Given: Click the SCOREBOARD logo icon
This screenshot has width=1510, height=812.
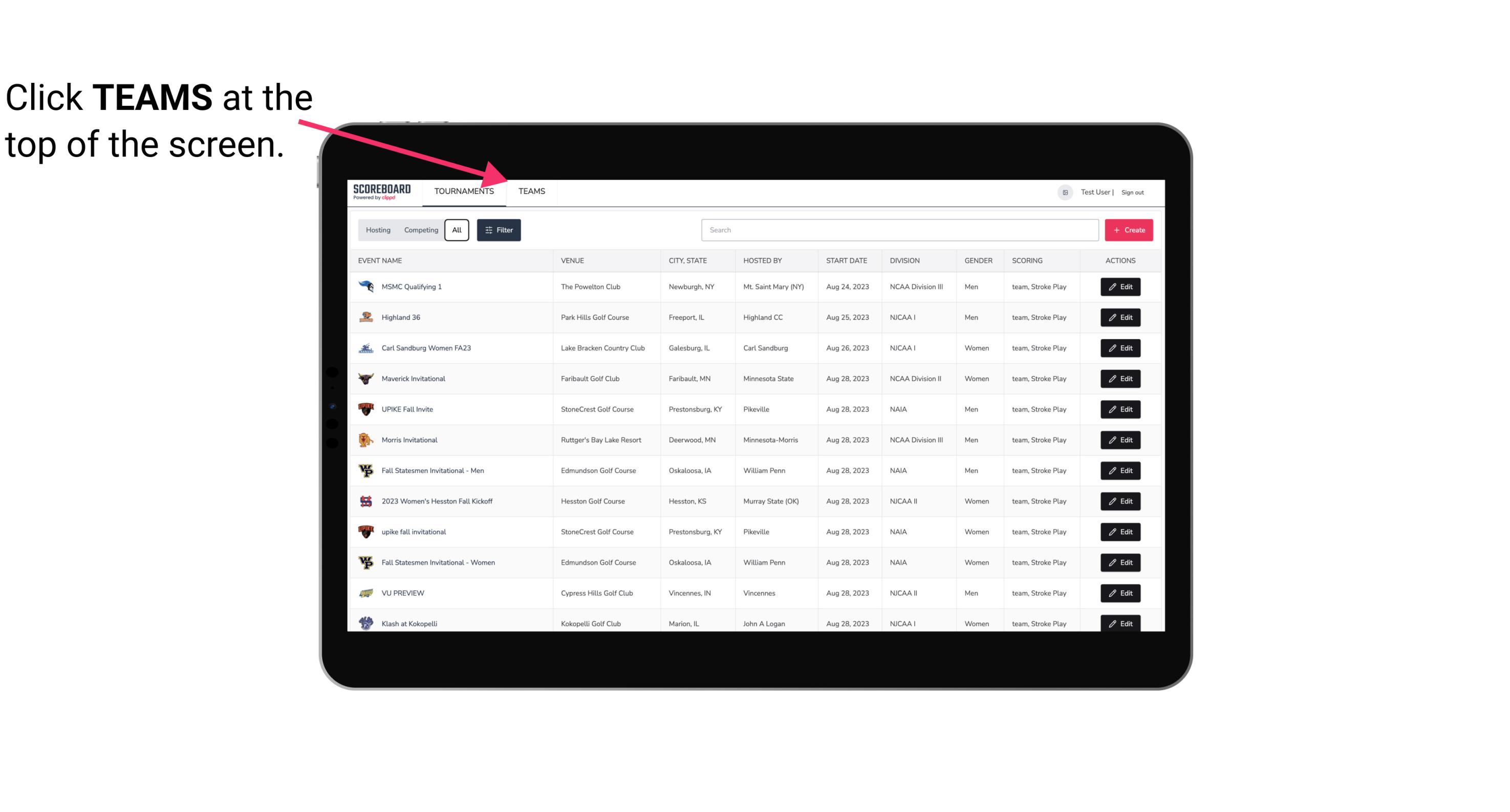Looking at the screenshot, I should [x=382, y=191].
